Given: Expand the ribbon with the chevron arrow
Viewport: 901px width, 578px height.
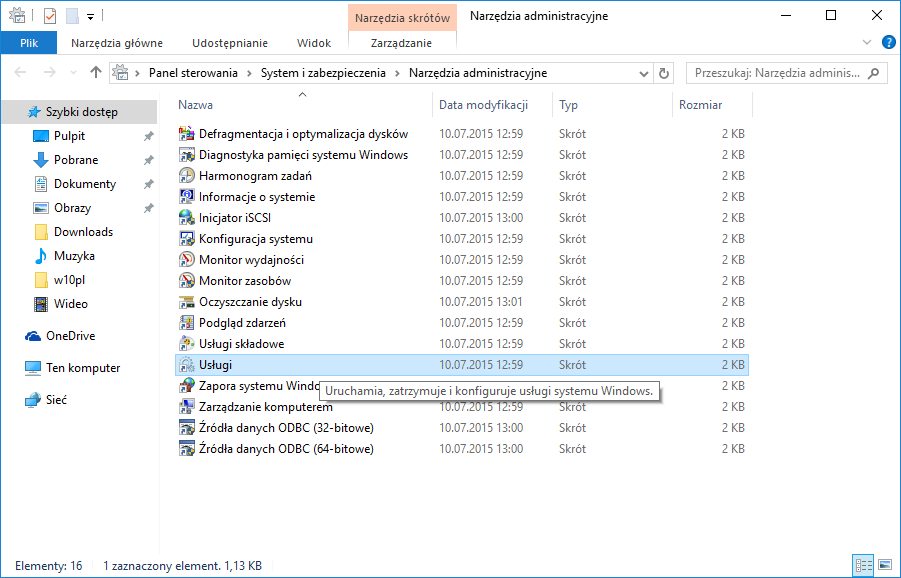Looking at the screenshot, I should tap(869, 43).
